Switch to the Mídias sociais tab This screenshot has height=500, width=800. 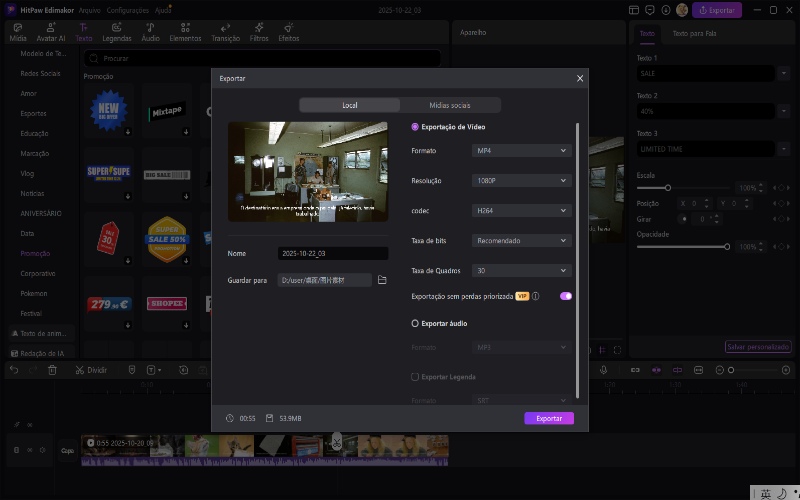point(450,105)
